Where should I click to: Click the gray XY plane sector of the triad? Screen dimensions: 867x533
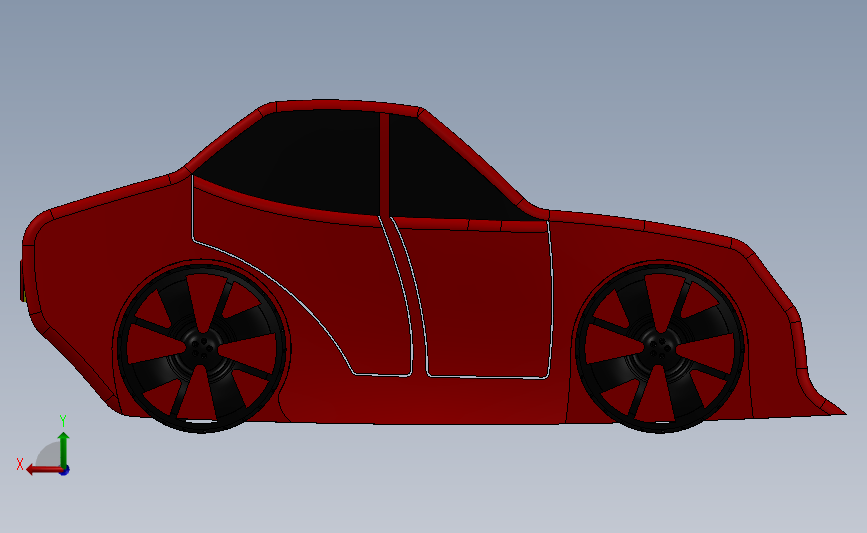[49, 456]
